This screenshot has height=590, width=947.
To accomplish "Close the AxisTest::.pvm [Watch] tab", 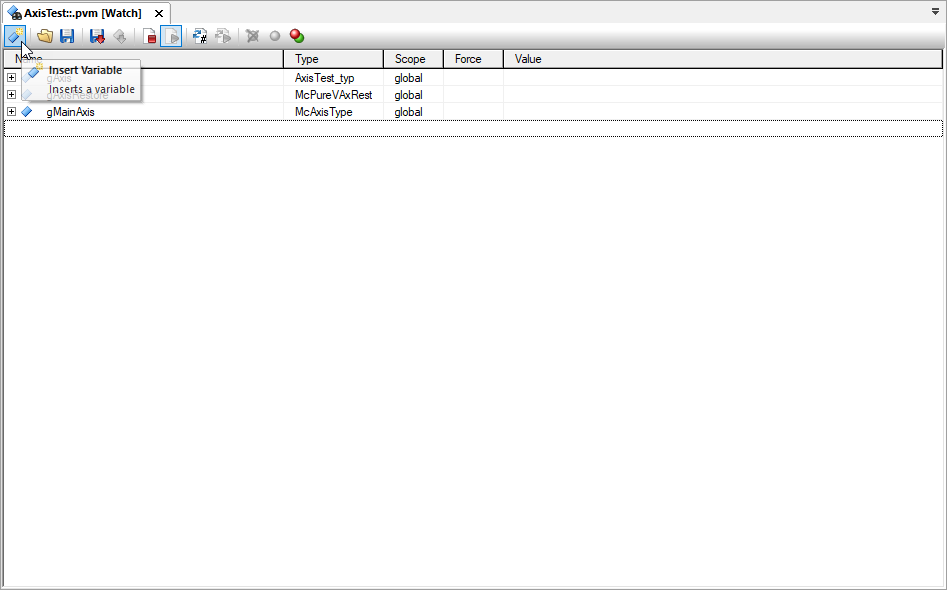I will [x=159, y=13].
